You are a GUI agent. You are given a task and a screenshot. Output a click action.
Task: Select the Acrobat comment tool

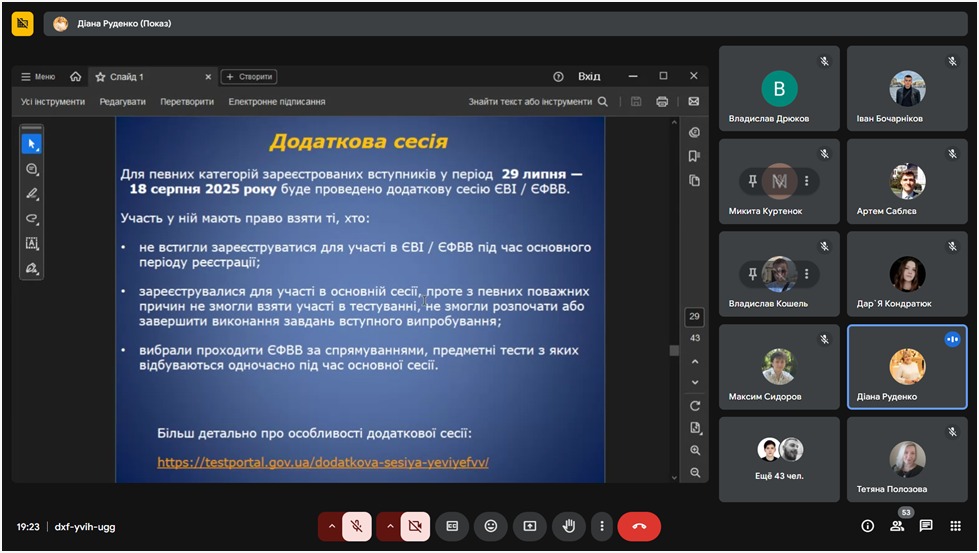[32, 169]
